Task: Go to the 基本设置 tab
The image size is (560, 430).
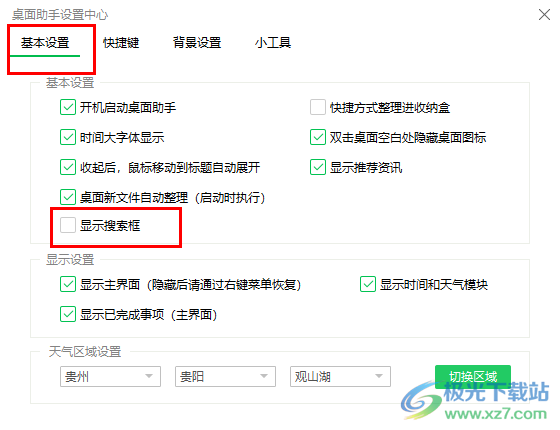Action: tap(45, 43)
